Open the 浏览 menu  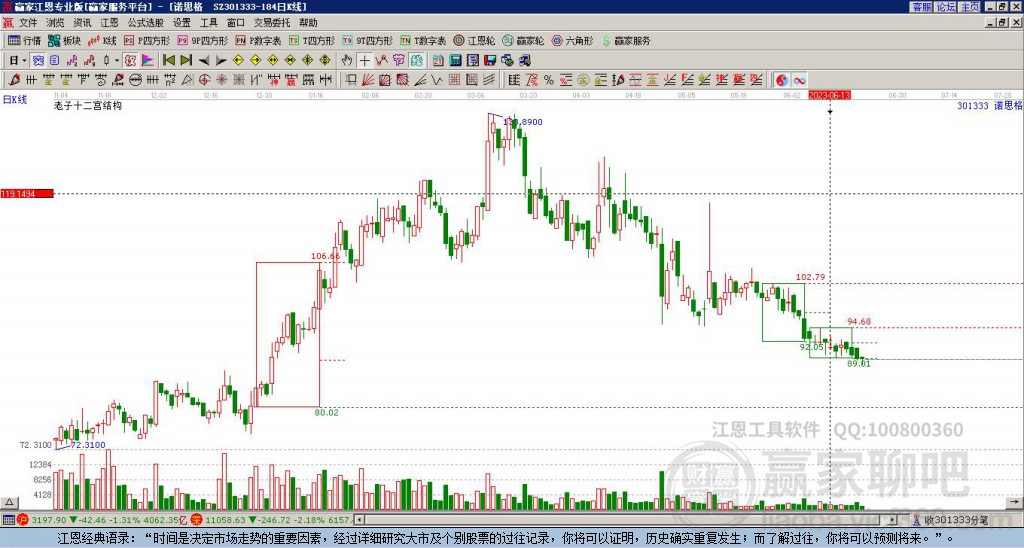click(x=56, y=23)
